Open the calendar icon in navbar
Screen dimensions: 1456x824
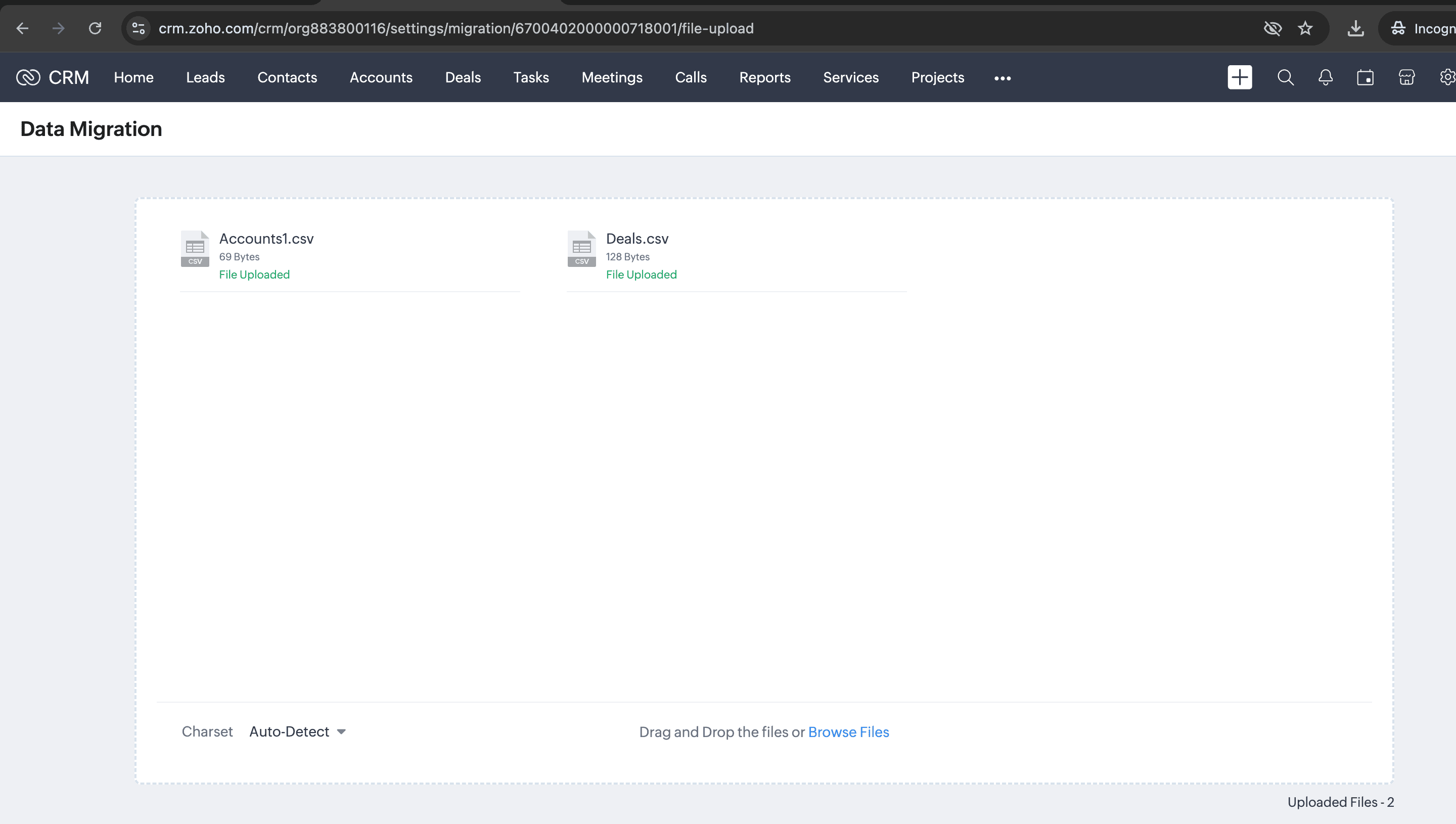point(1365,77)
